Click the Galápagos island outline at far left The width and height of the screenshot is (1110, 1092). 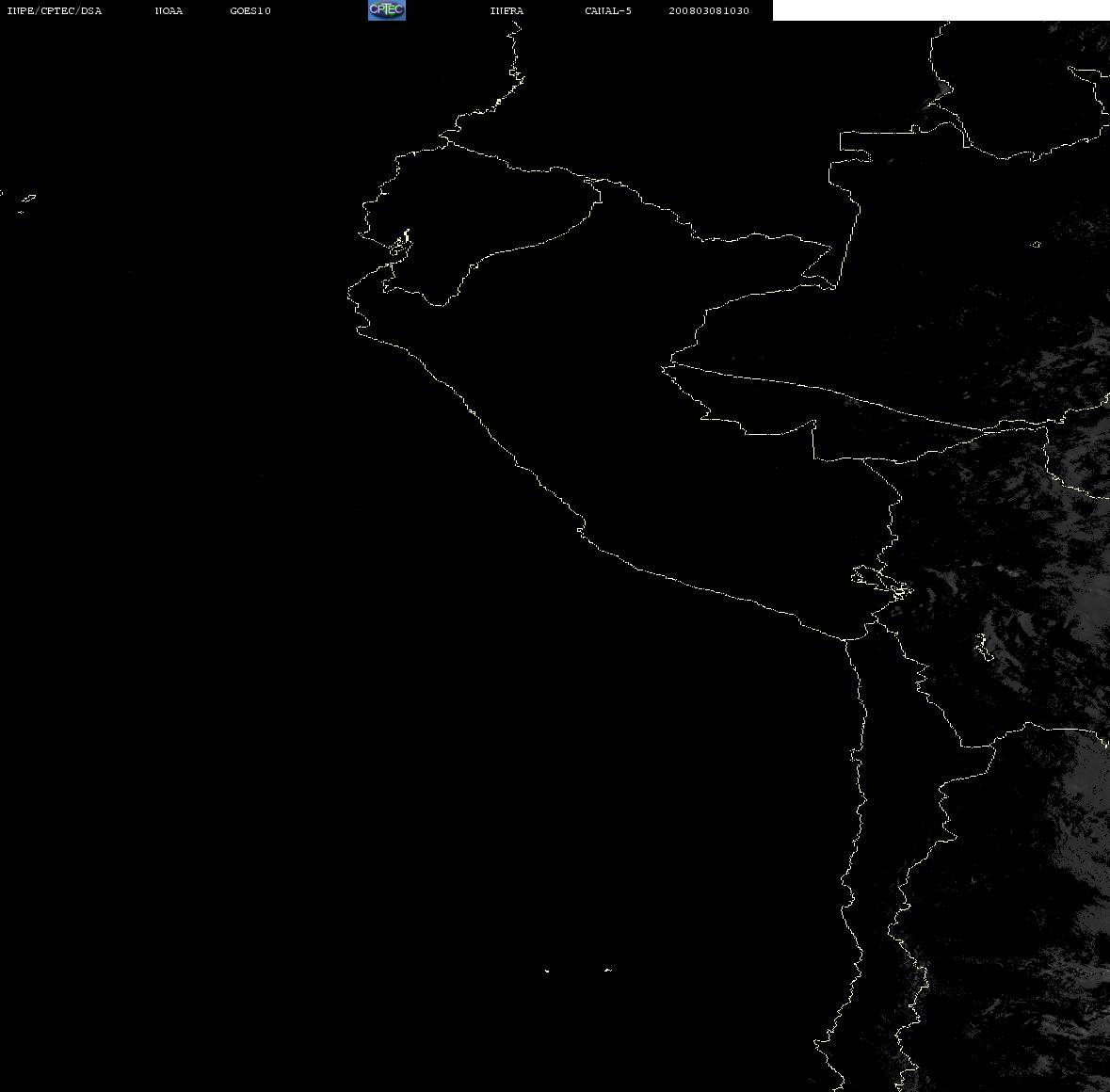point(27,199)
